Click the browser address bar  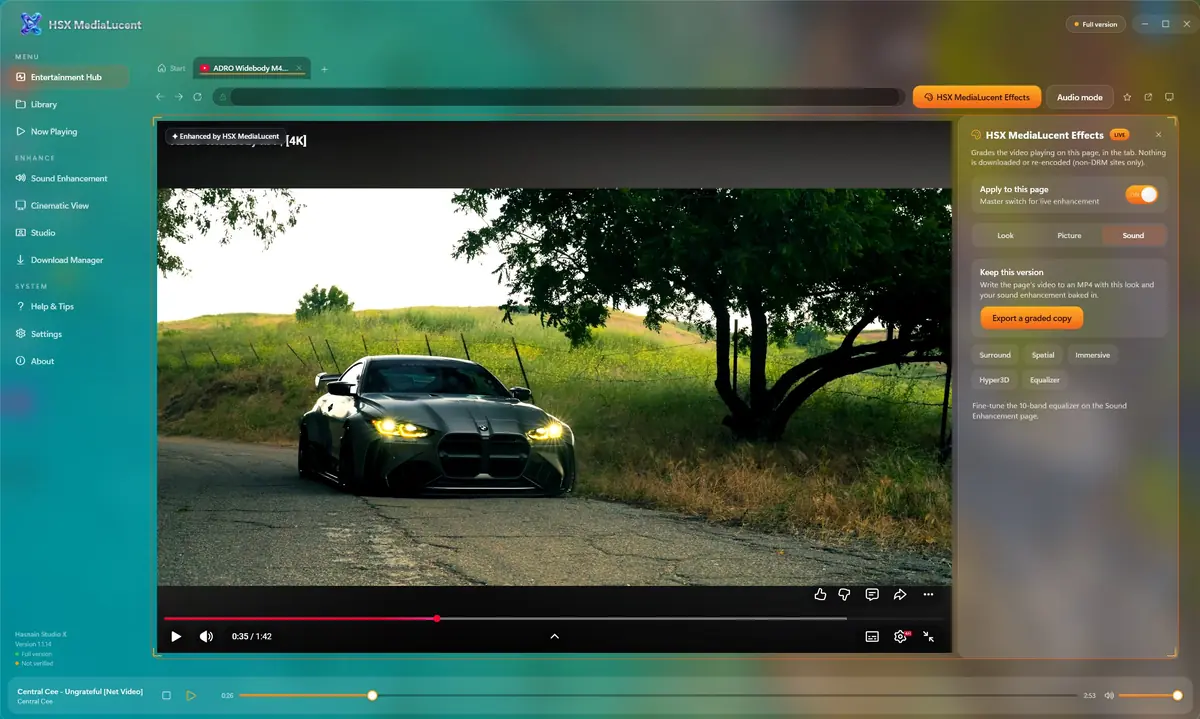point(558,97)
